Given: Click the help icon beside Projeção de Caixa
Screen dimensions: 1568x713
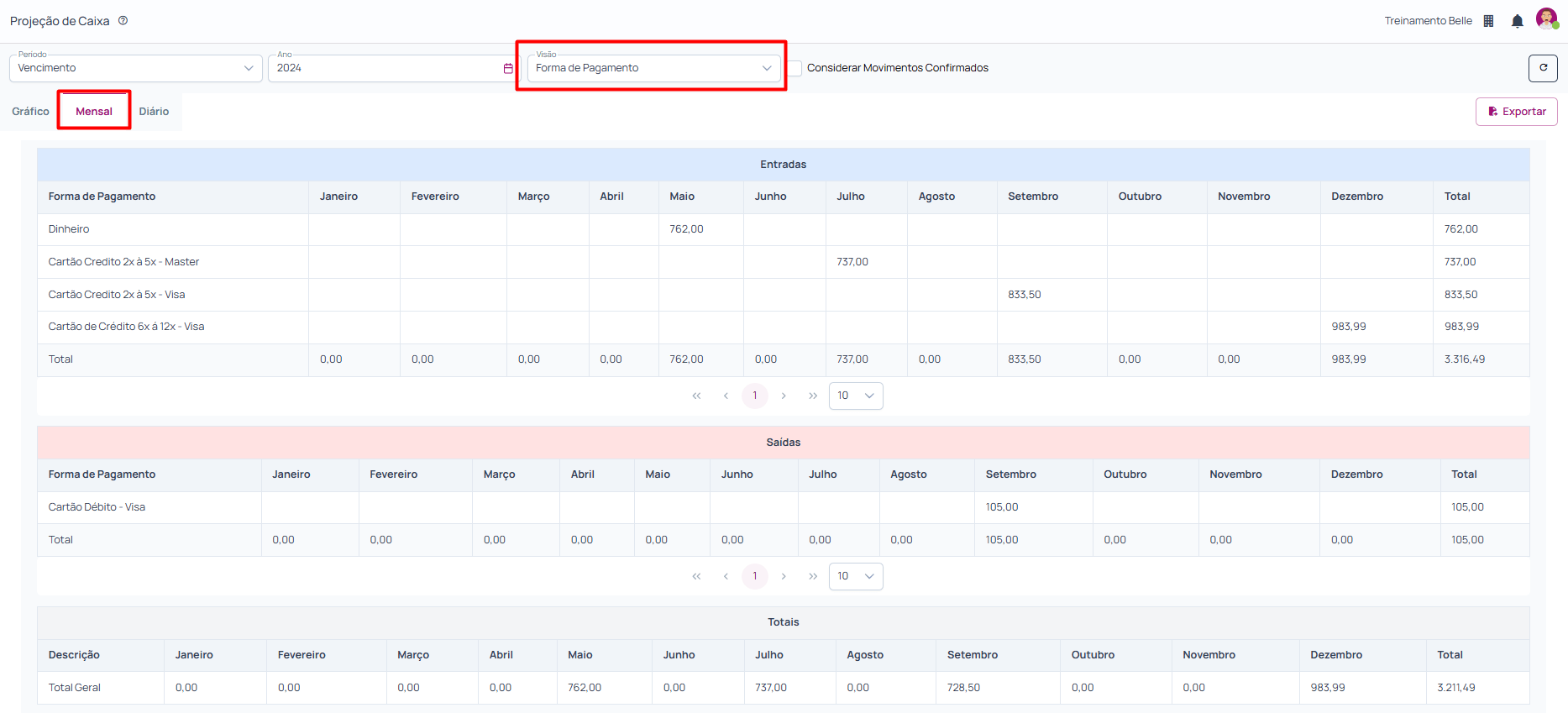Looking at the screenshot, I should click(x=123, y=21).
